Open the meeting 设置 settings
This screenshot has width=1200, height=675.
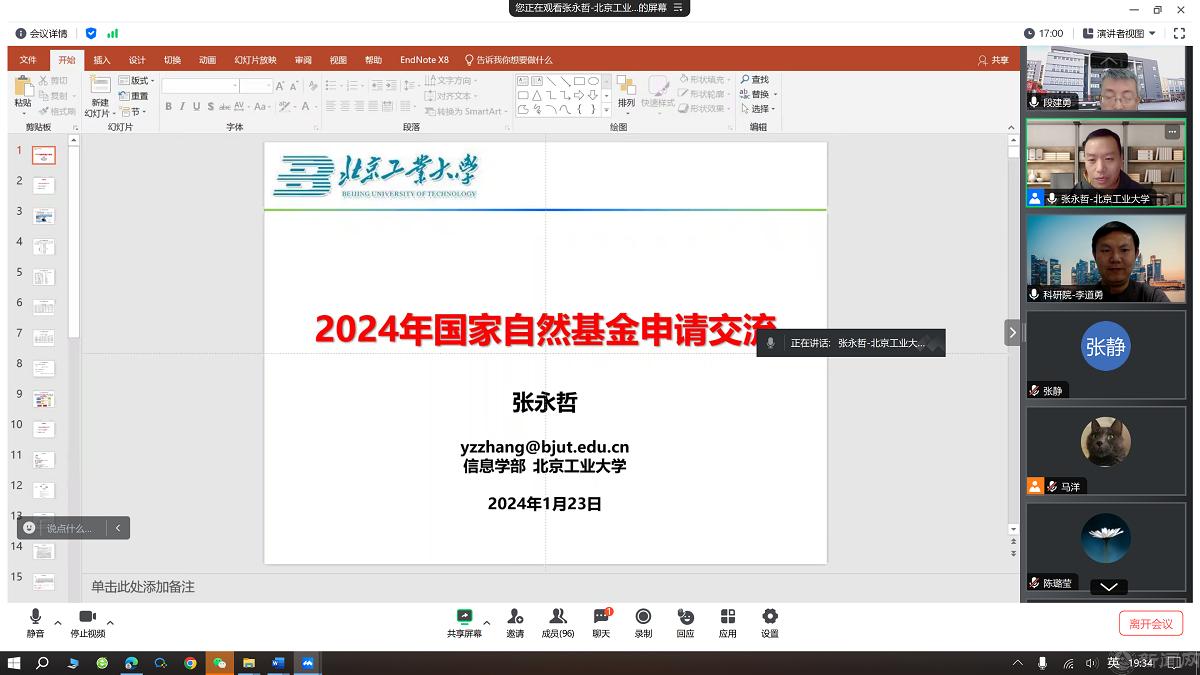[x=769, y=622]
